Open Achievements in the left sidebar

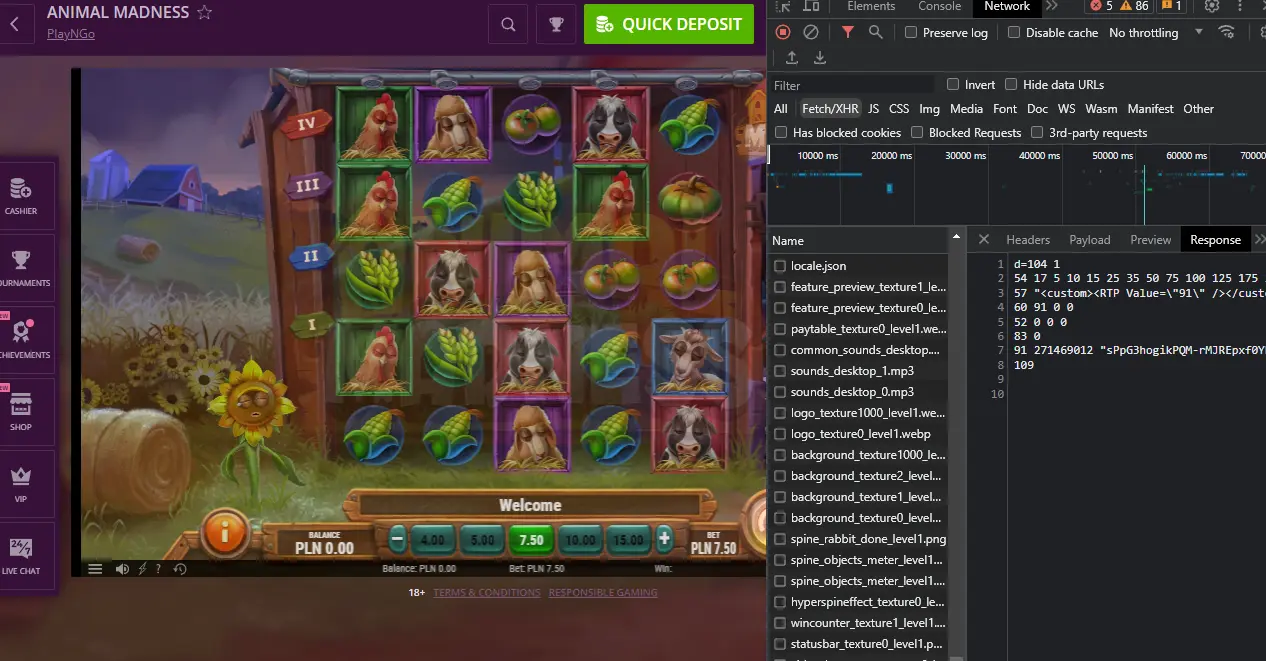click(21, 340)
